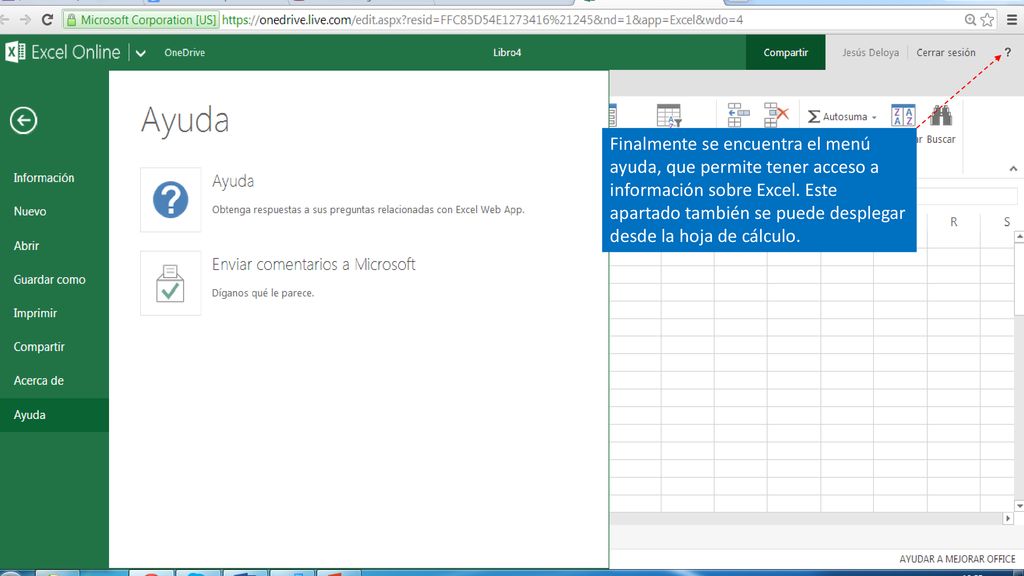Click the horizontal scrollbar right arrow
Viewport: 1024px width, 576px height.
1008,519
